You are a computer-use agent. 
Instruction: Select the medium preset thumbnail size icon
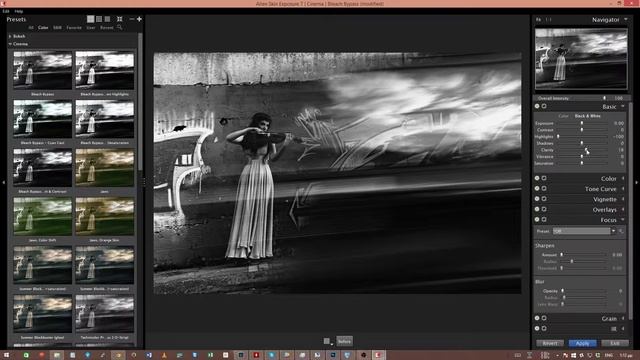99,19
